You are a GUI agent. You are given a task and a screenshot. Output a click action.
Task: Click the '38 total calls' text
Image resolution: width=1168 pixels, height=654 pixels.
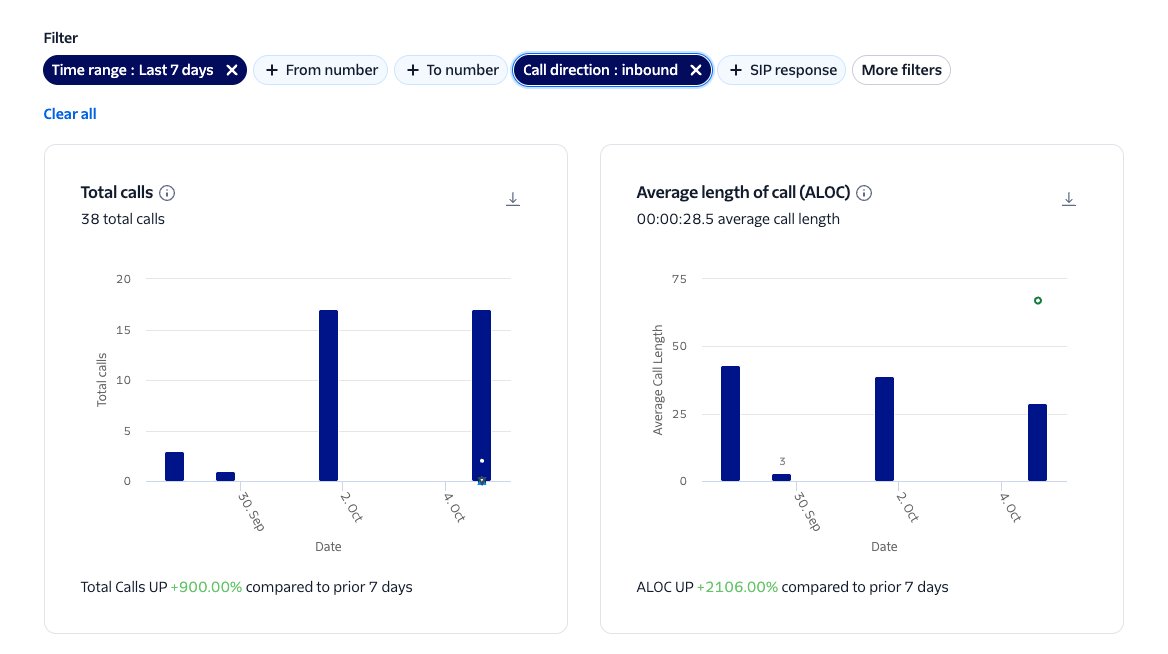coord(123,219)
